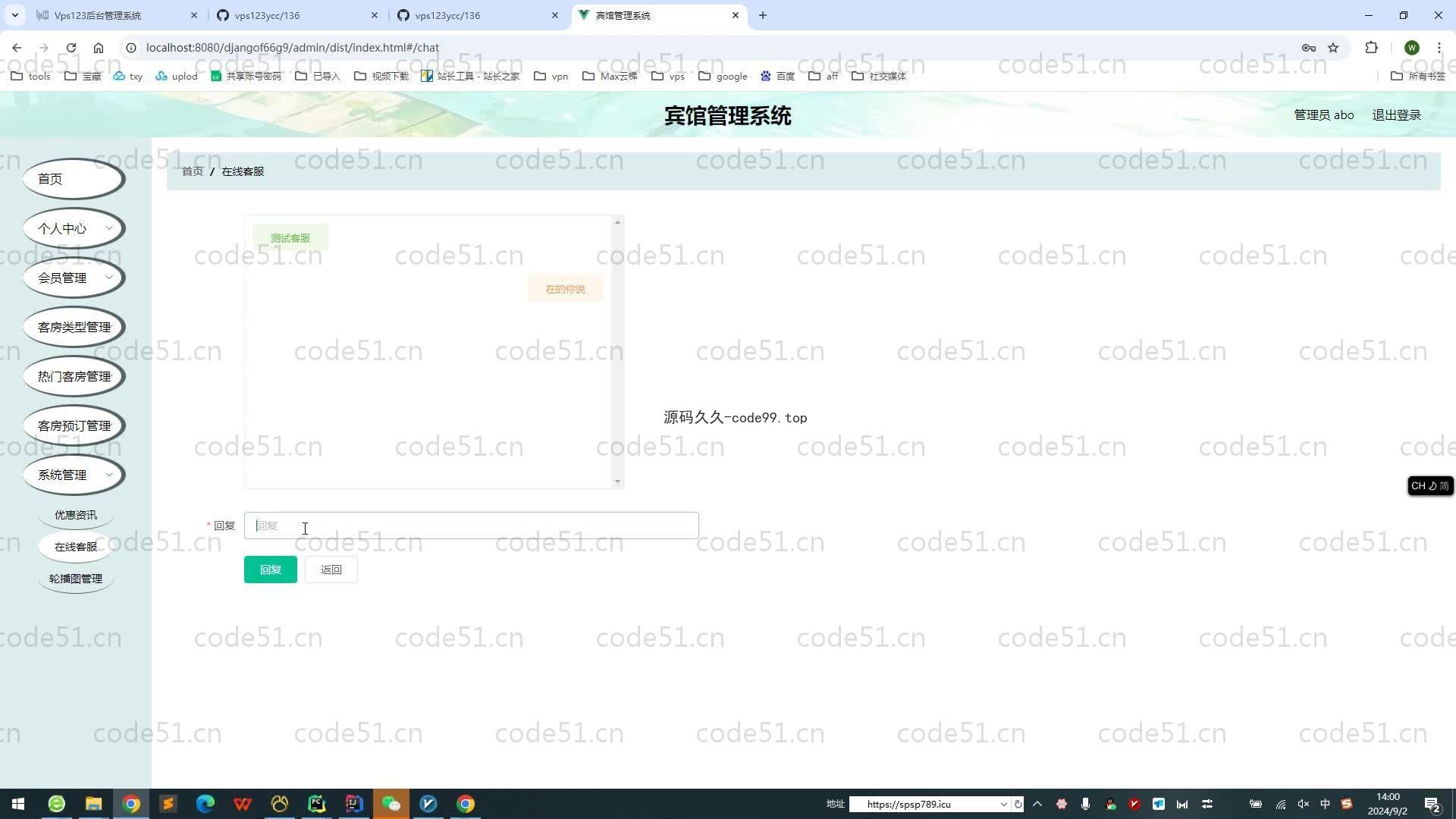Click the 在的你说 chat message bubble
The width and height of the screenshot is (1456, 819).
pyautogui.click(x=565, y=289)
